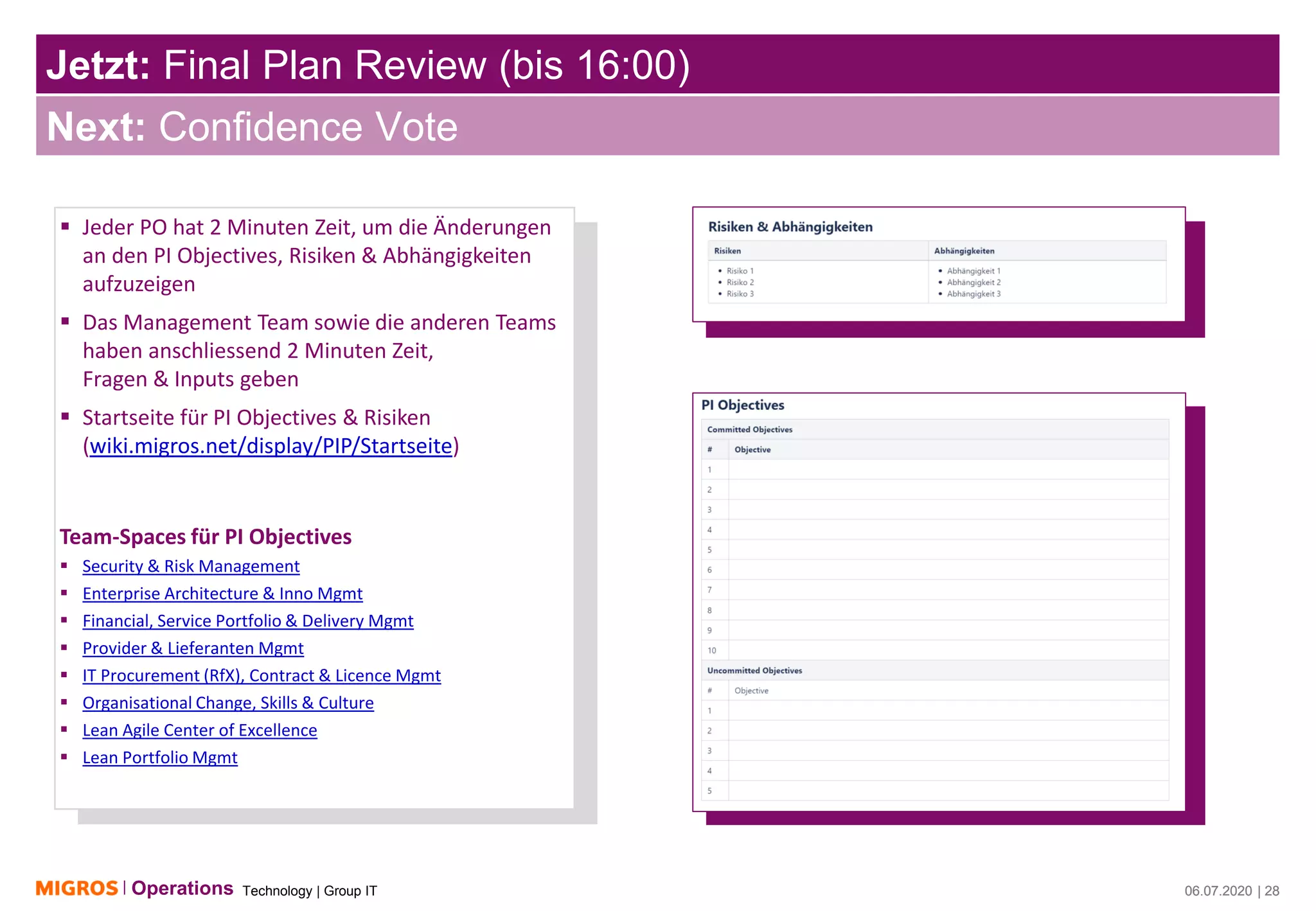This screenshot has width=1316, height=911.
Task: Select the 'Abhängigkeit 3' list entry
Action: coord(974,294)
